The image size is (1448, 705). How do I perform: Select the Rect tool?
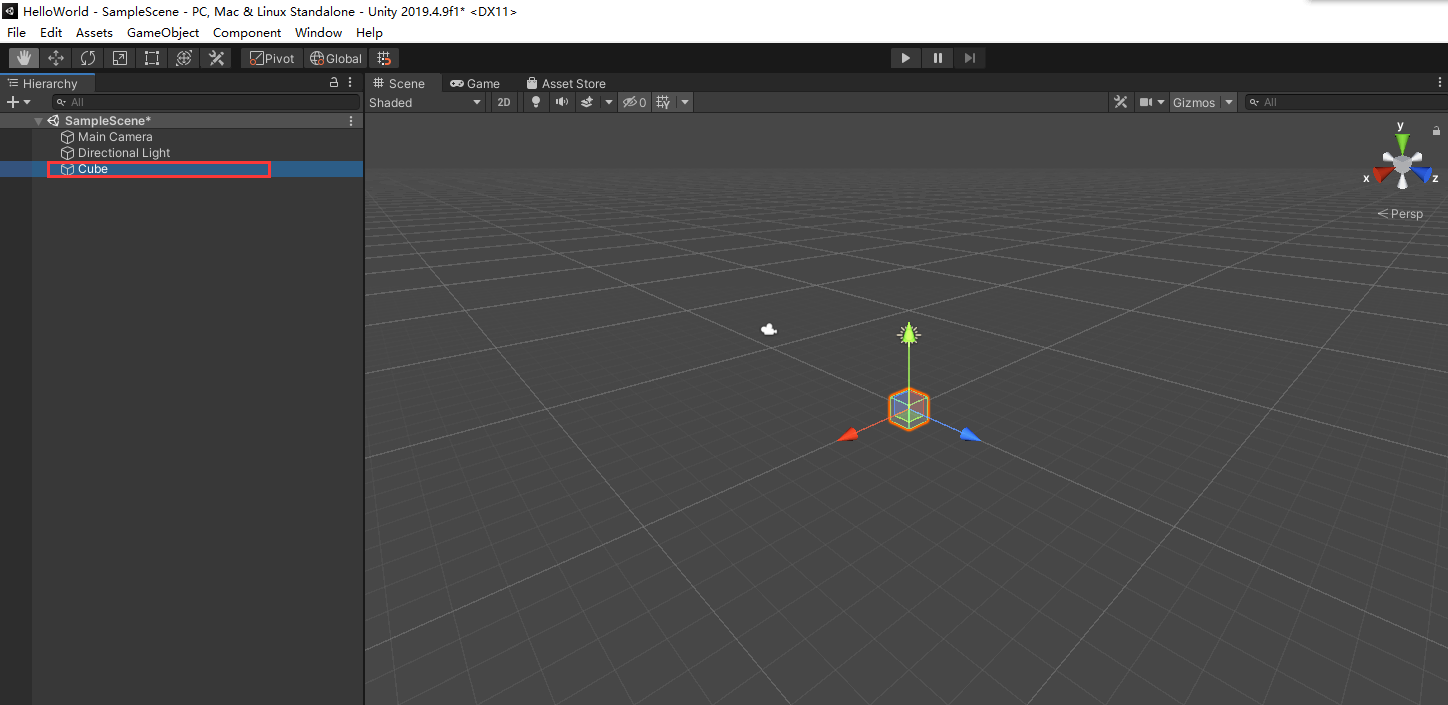[152, 58]
